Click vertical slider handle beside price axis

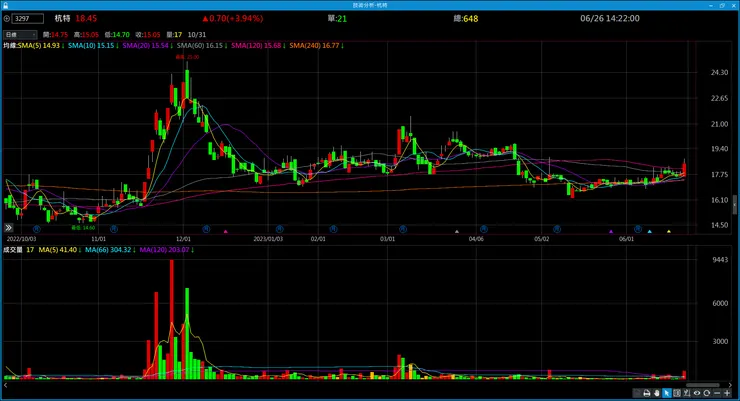point(735,205)
